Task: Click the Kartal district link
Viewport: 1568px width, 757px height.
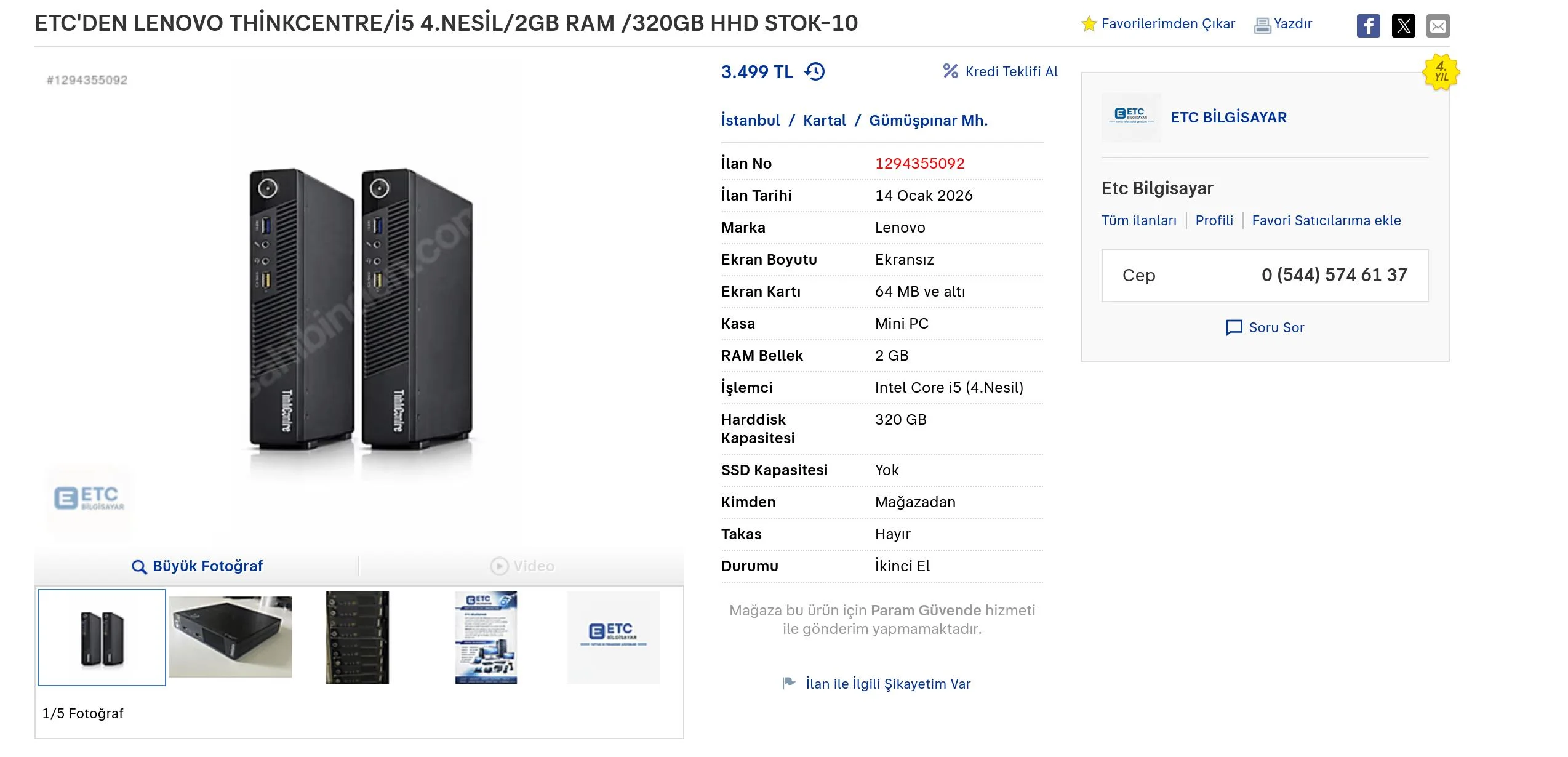Action: [x=824, y=121]
